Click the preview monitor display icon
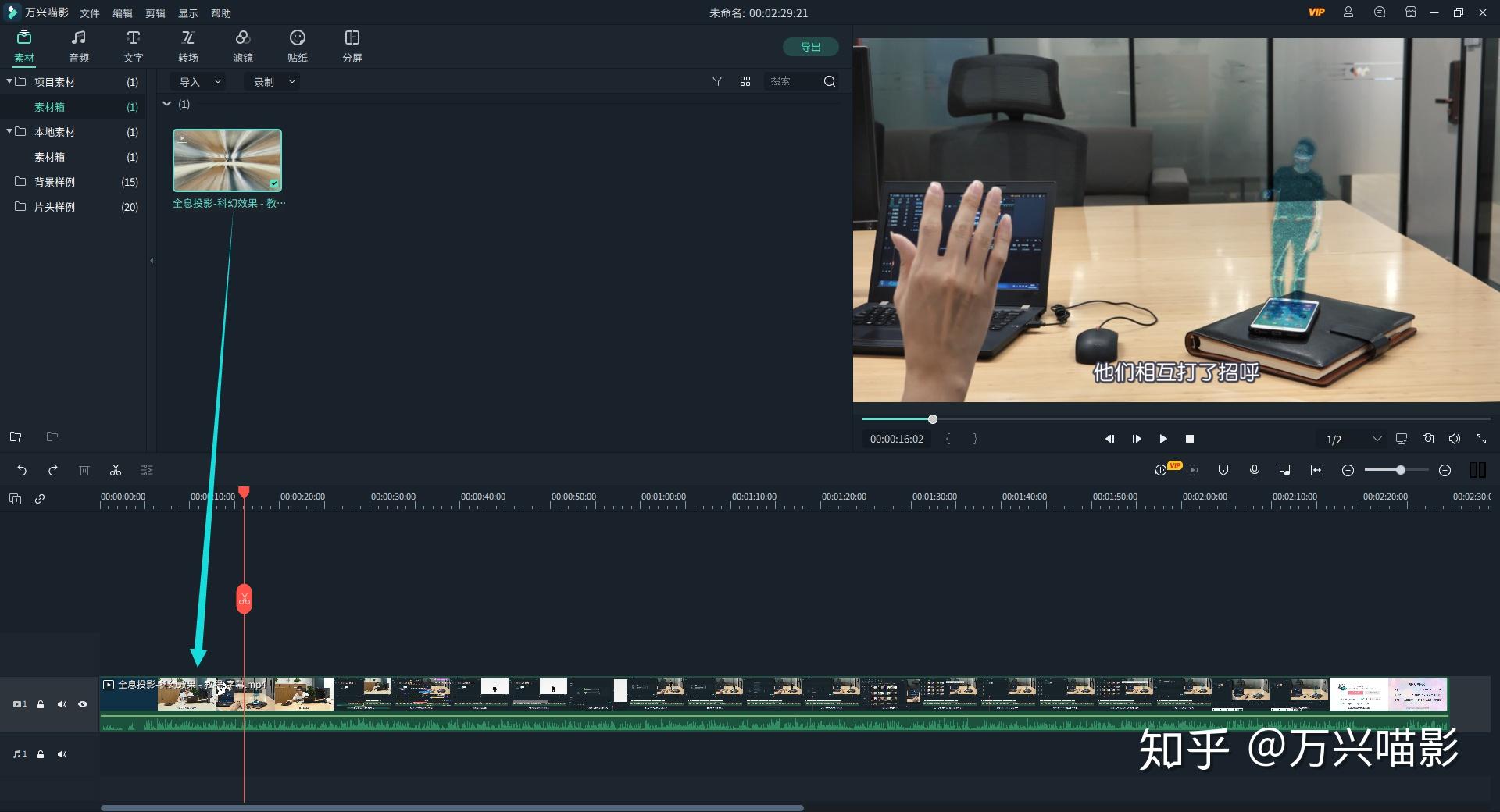The image size is (1500, 812). pos(1402,439)
